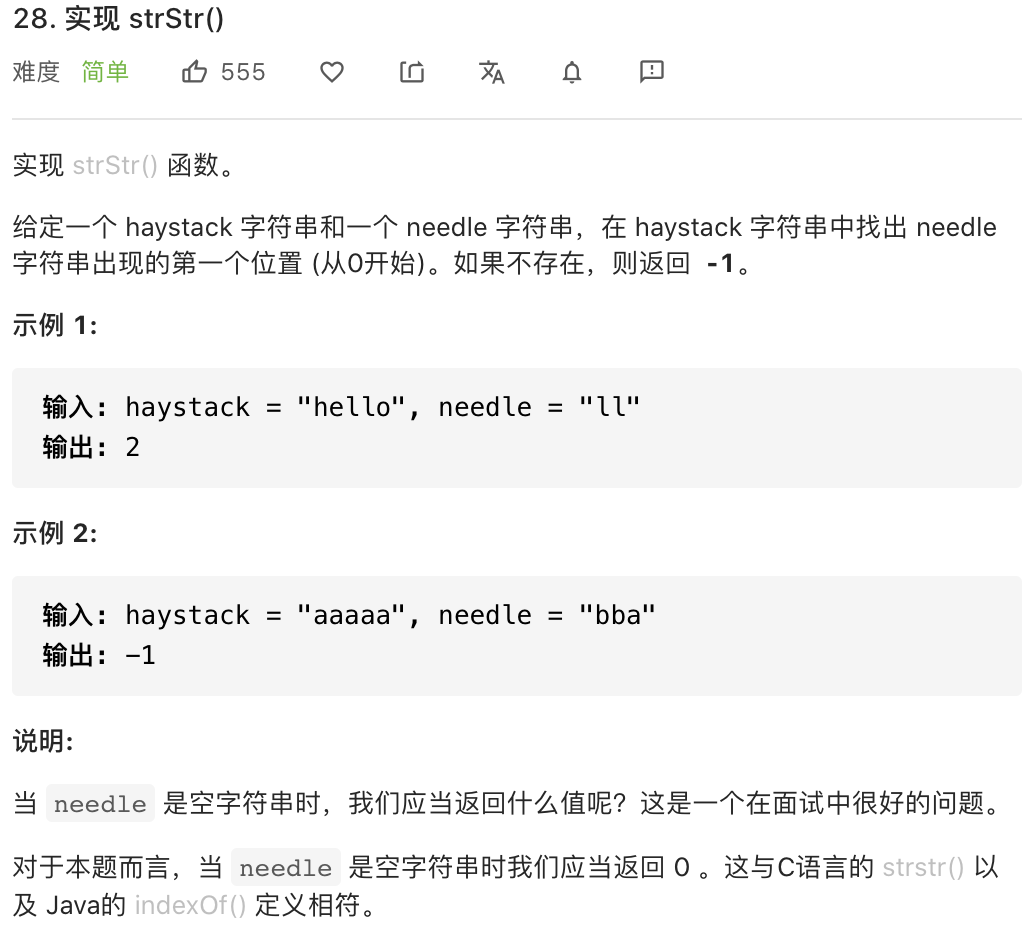Click the heart favorite icon
1034x928 pixels.
(x=332, y=72)
